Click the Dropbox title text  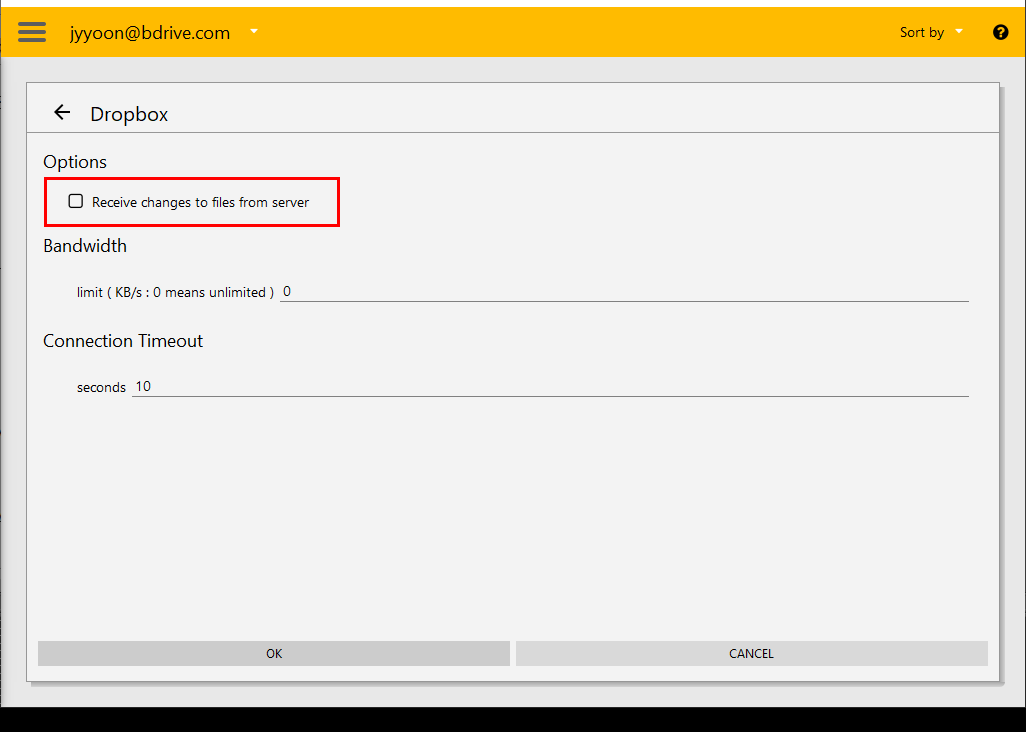pyautogui.click(x=129, y=114)
